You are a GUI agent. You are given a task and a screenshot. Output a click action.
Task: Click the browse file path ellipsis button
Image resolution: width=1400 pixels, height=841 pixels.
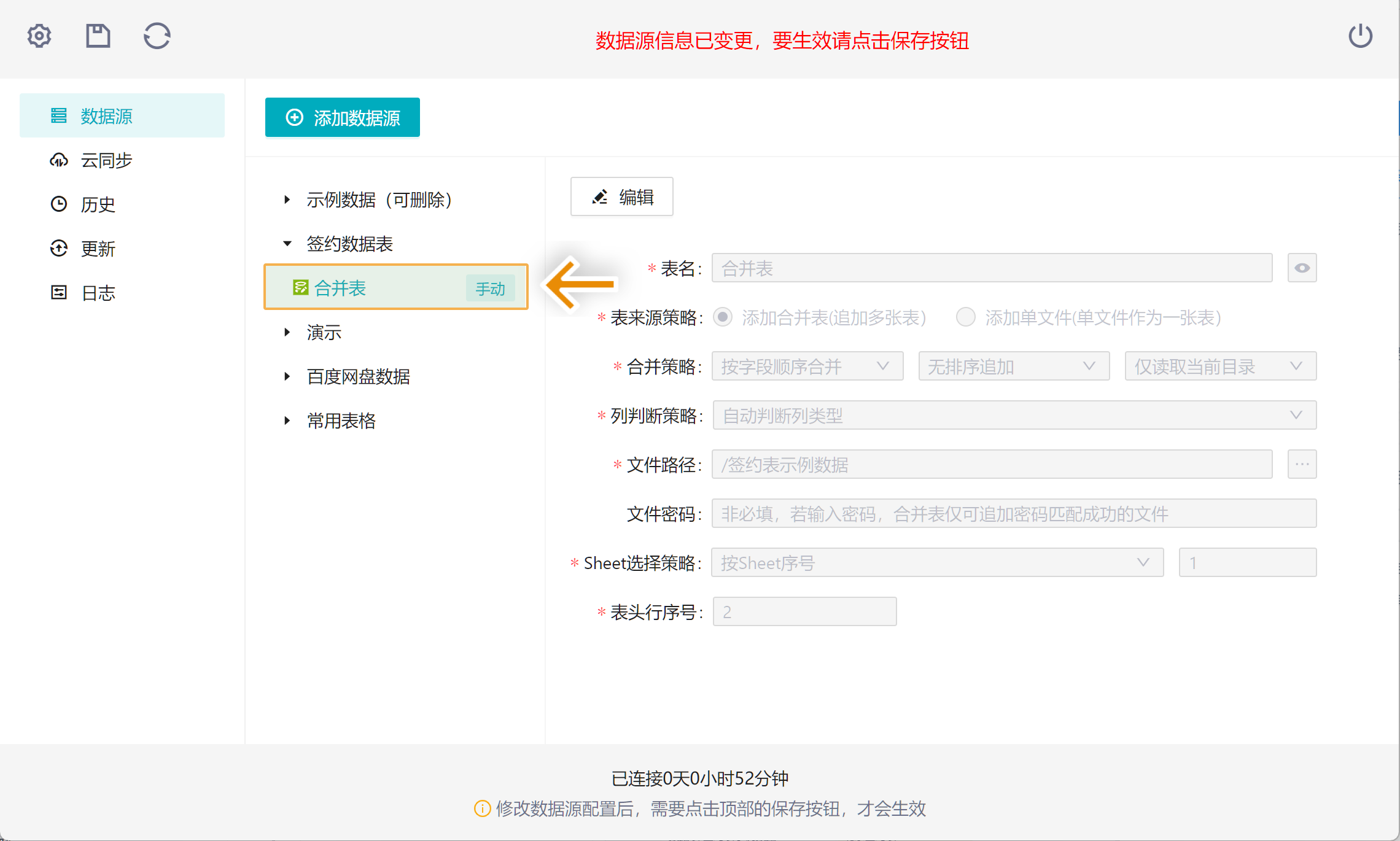click(1302, 465)
